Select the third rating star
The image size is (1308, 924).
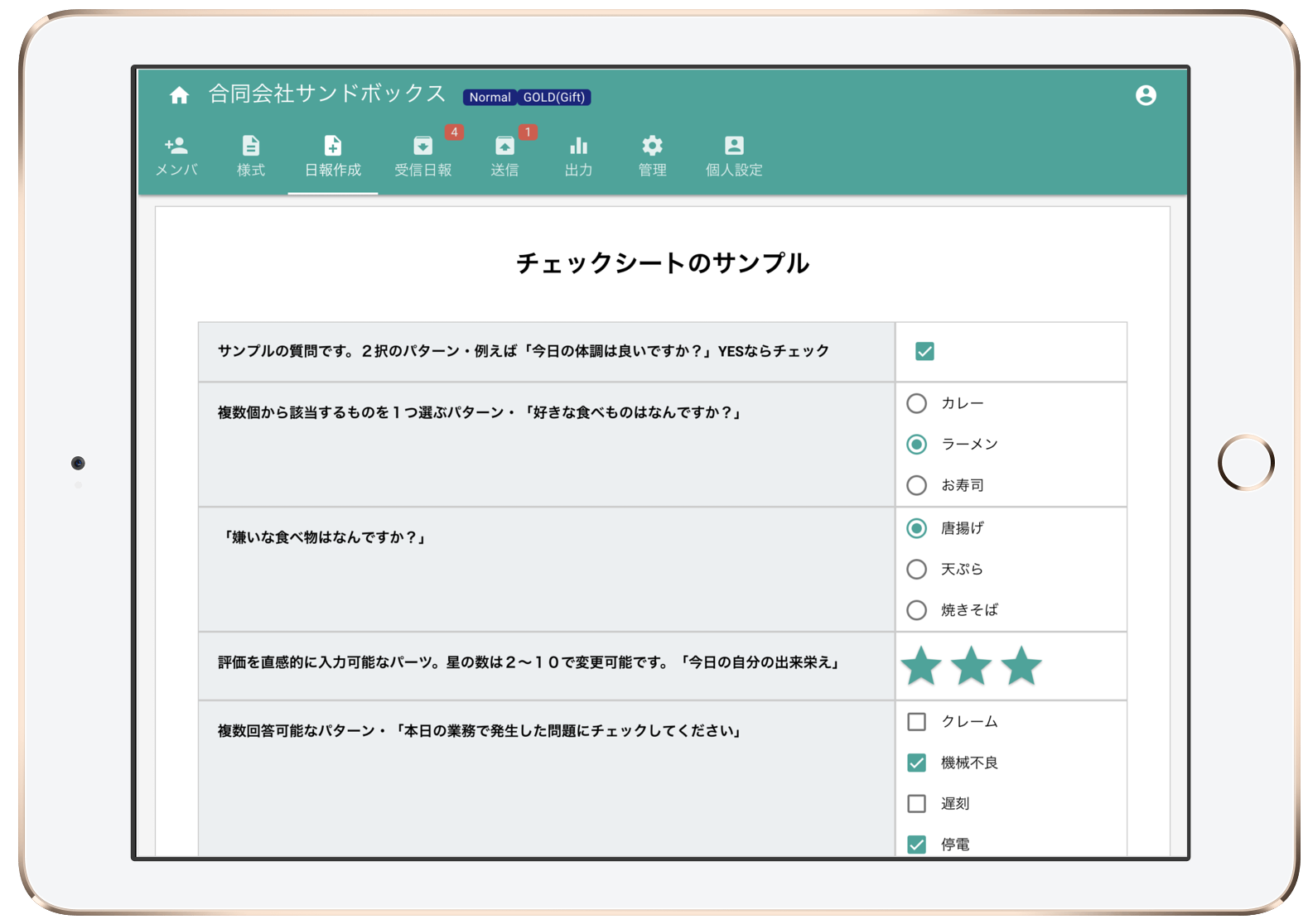click(1021, 666)
